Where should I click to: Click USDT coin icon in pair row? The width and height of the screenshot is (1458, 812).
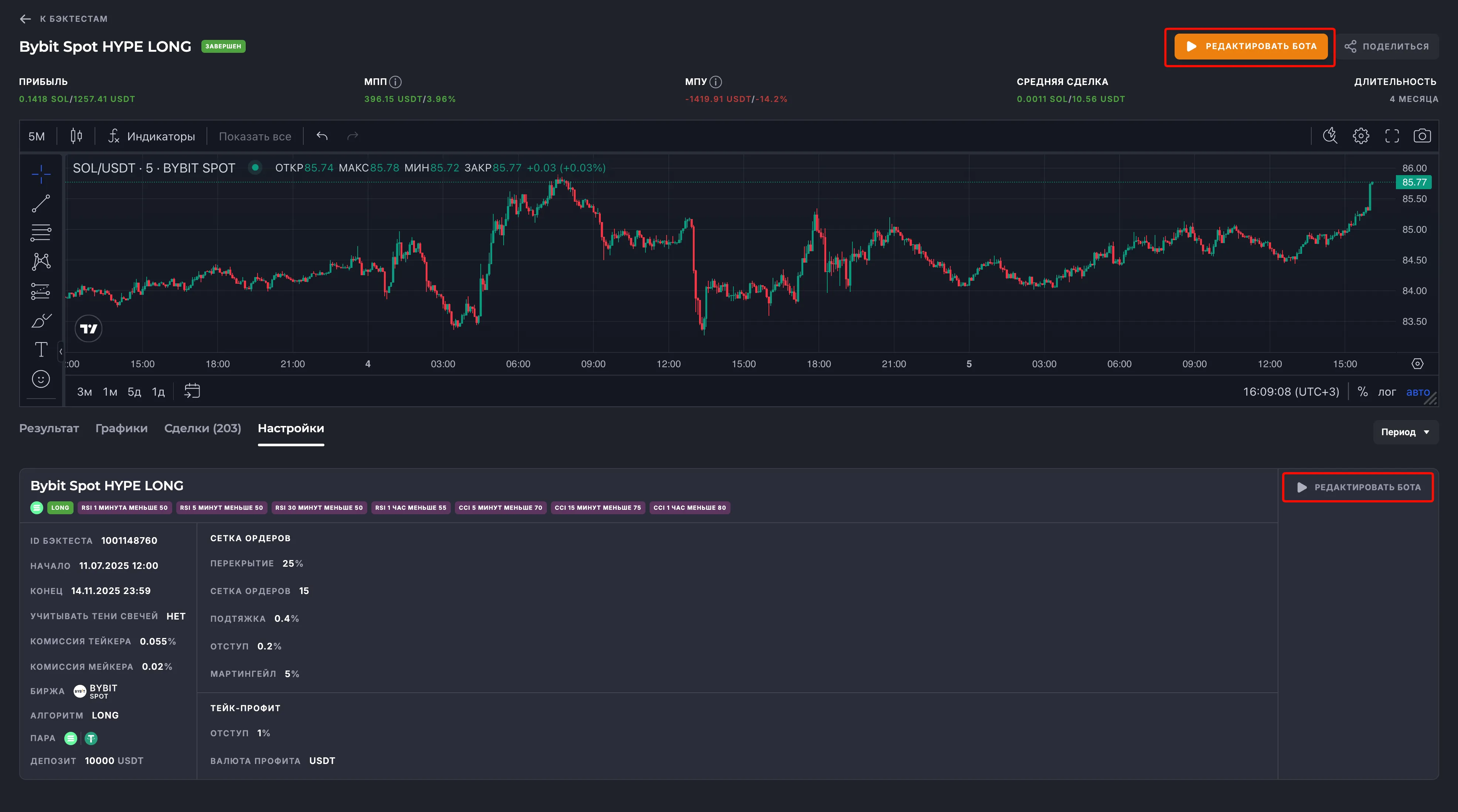91,738
